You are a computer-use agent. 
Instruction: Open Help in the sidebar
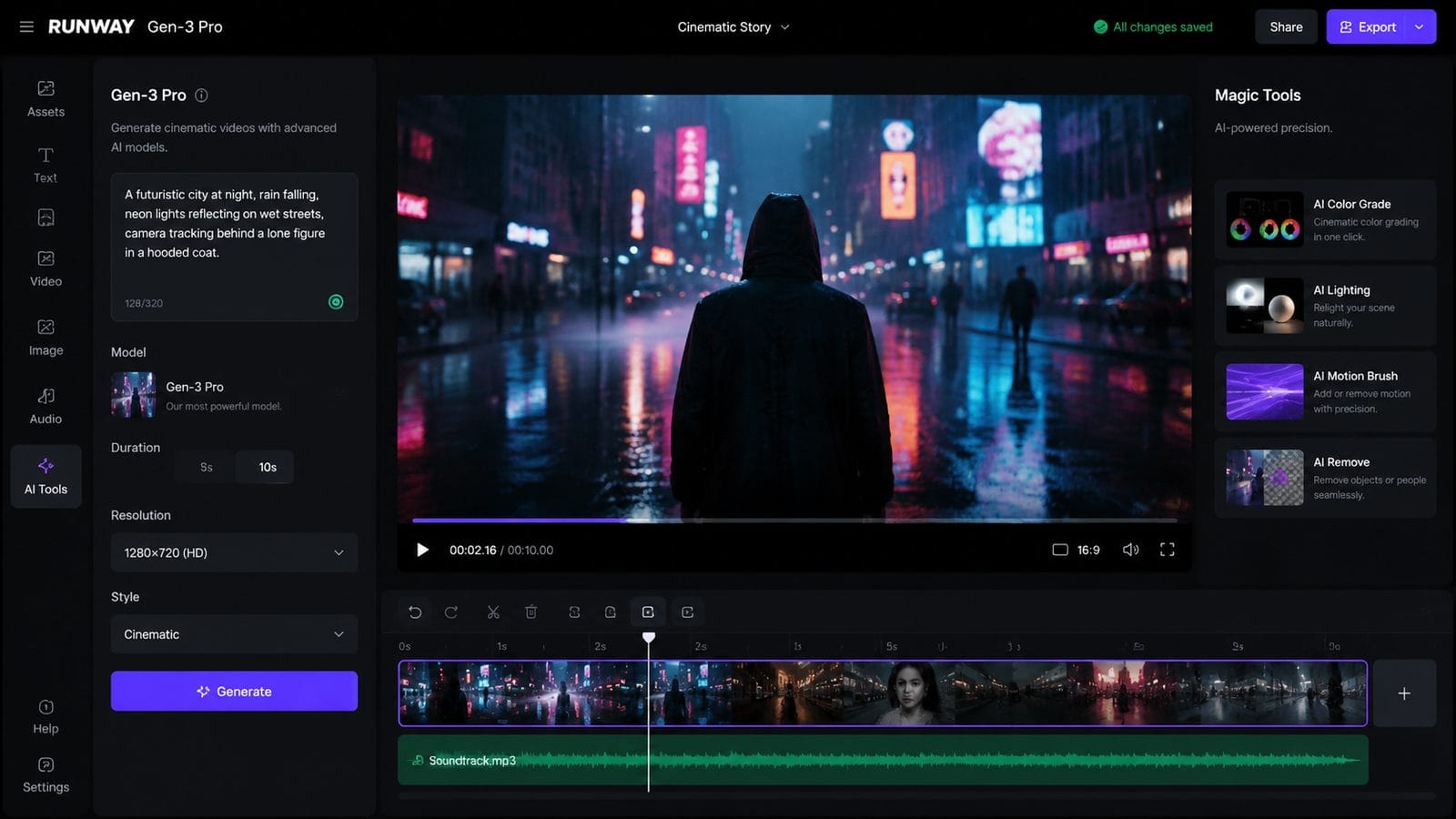(45, 716)
